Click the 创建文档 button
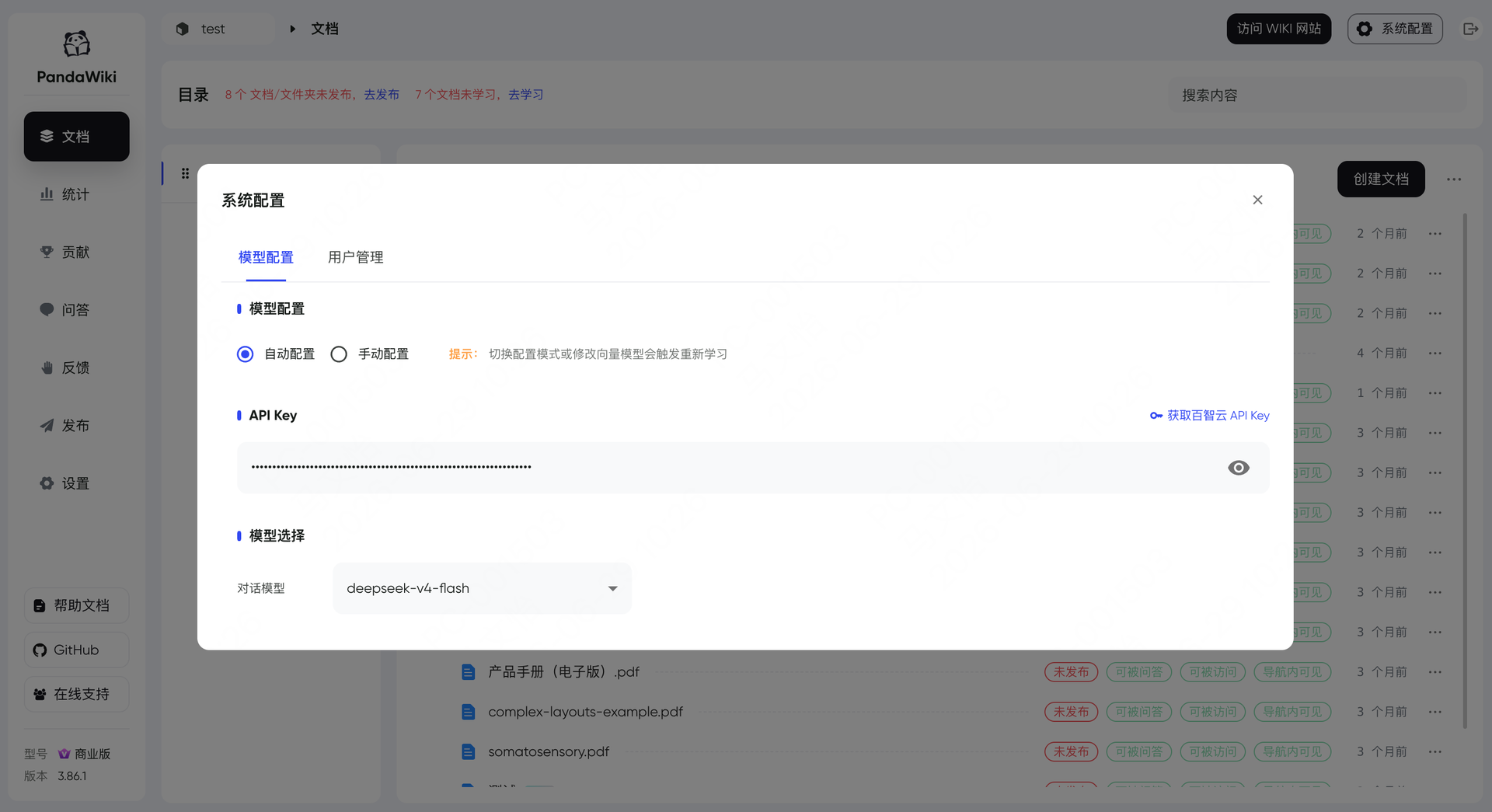Screen dimensions: 1492x812 click(1381, 179)
